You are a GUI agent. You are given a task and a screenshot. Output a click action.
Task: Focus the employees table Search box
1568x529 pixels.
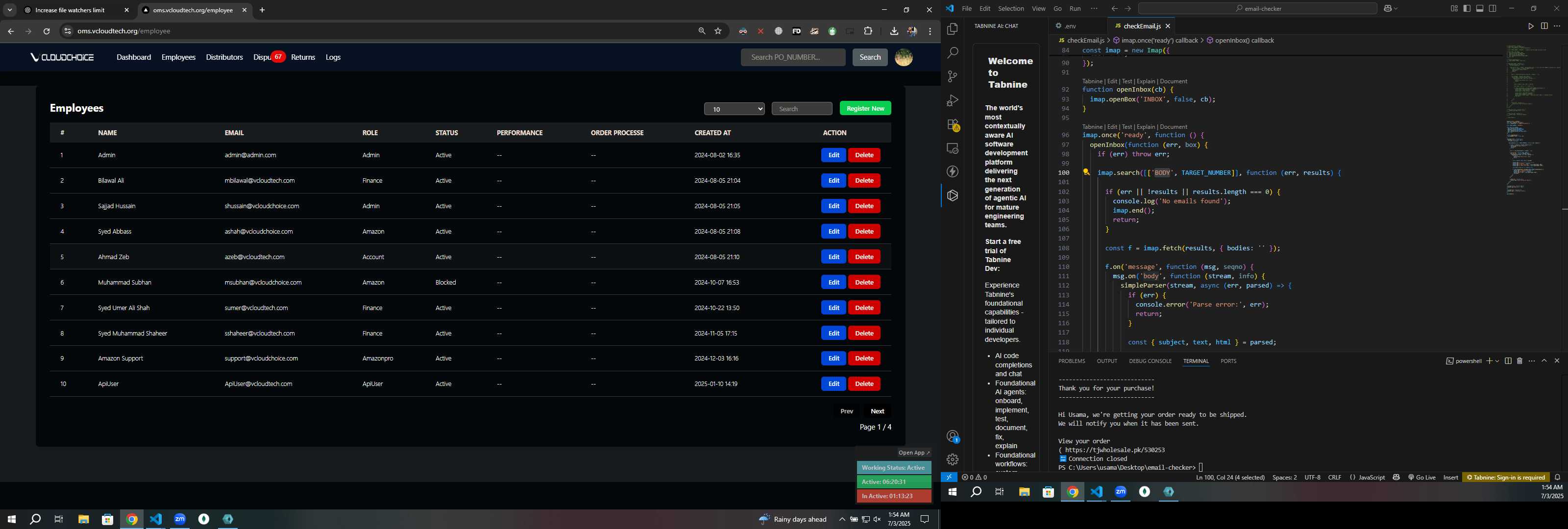tap(802, 109)
